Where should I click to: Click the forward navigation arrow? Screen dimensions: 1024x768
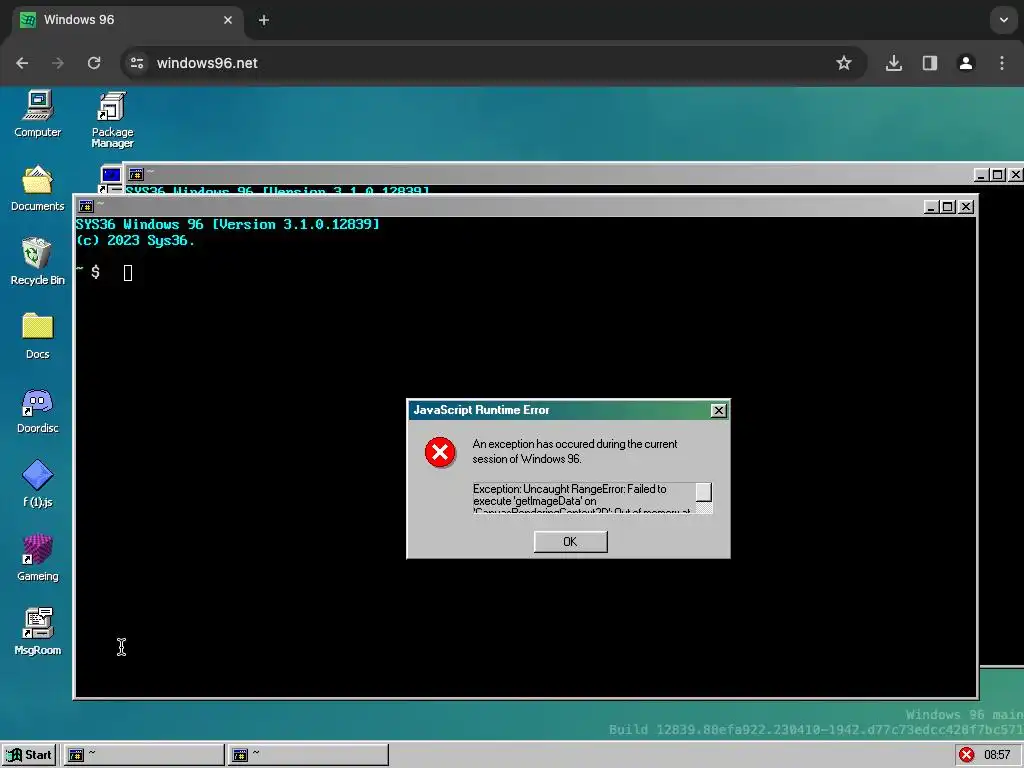[58, 63]
